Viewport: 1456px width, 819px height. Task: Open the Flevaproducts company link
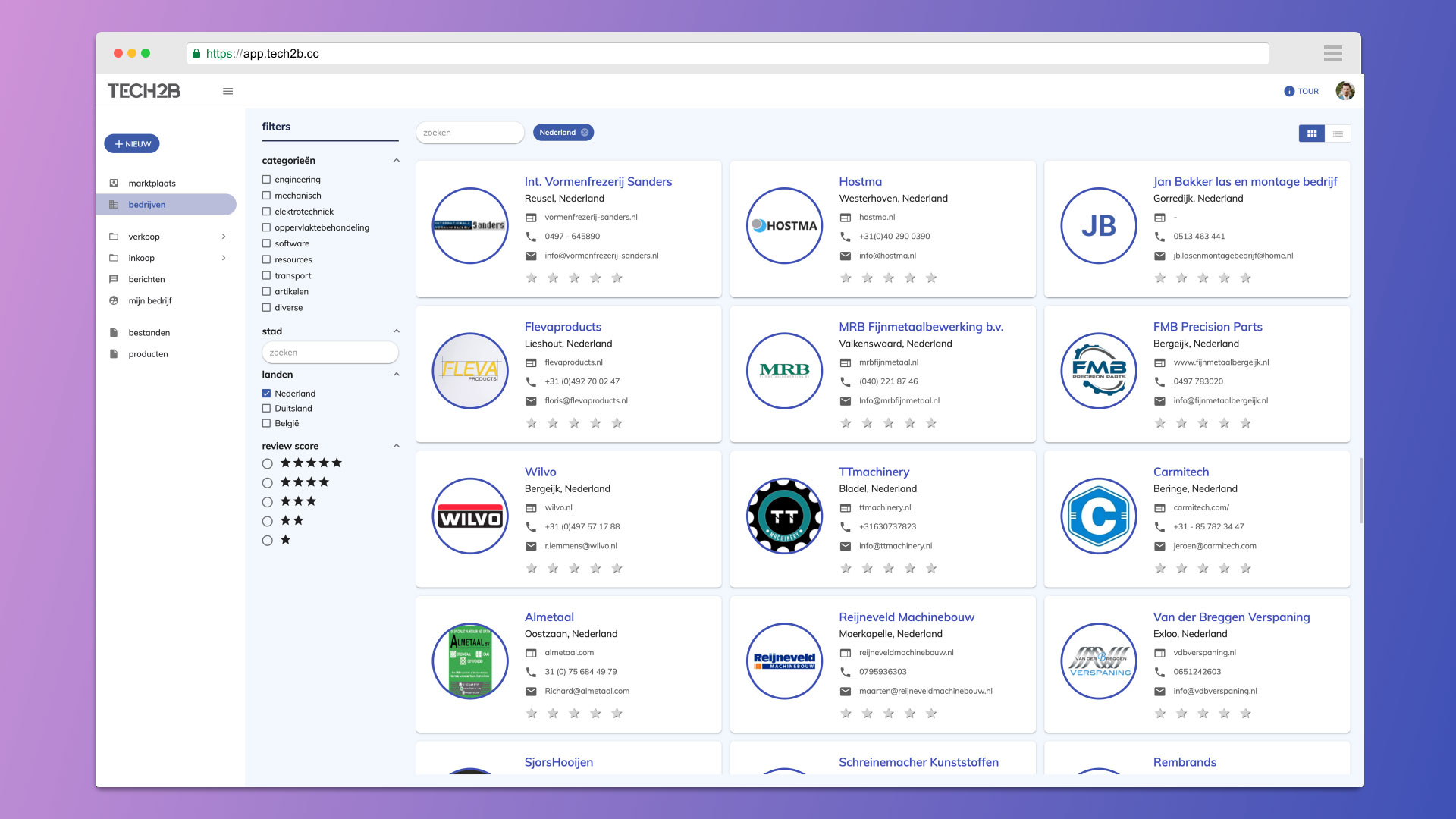[562, 327]
